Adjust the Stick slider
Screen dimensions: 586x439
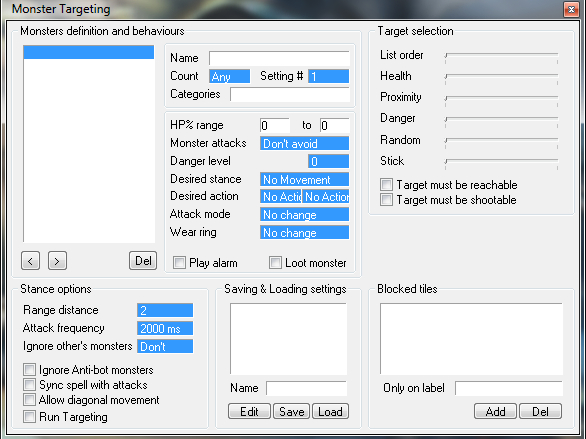[501, 163]
